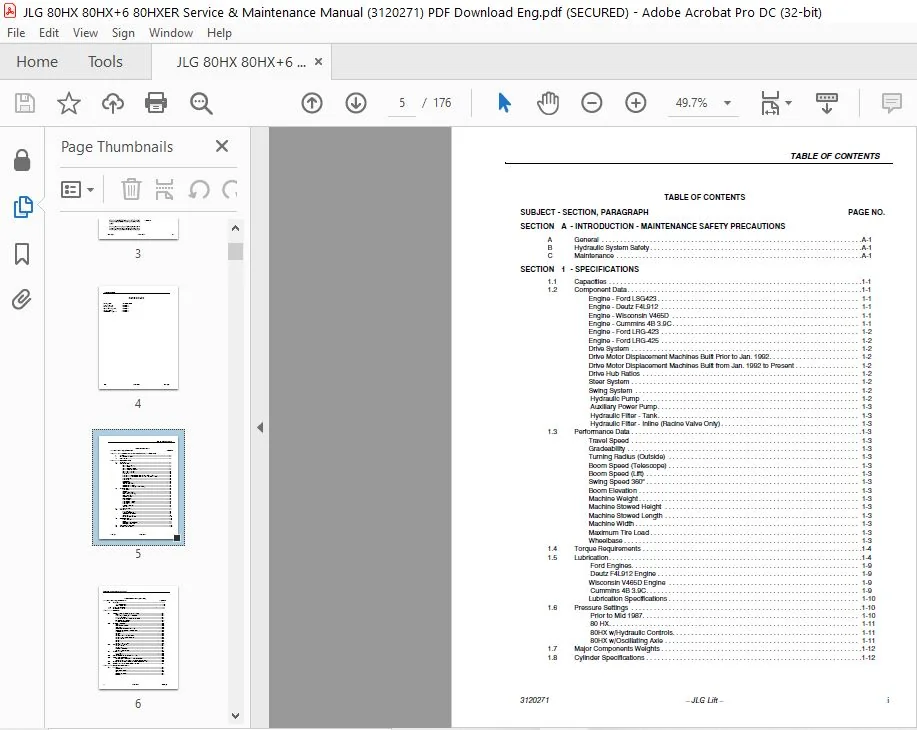This screenshot has height=730, width=917.
Task: Select page 6 thumbnail
Action: (x=138, y=638)
